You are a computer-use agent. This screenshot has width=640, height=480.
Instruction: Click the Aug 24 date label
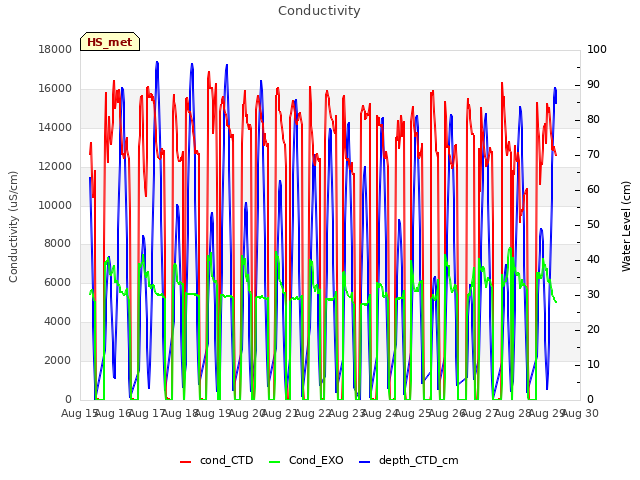pyautogui.click(x=380, y=413)
